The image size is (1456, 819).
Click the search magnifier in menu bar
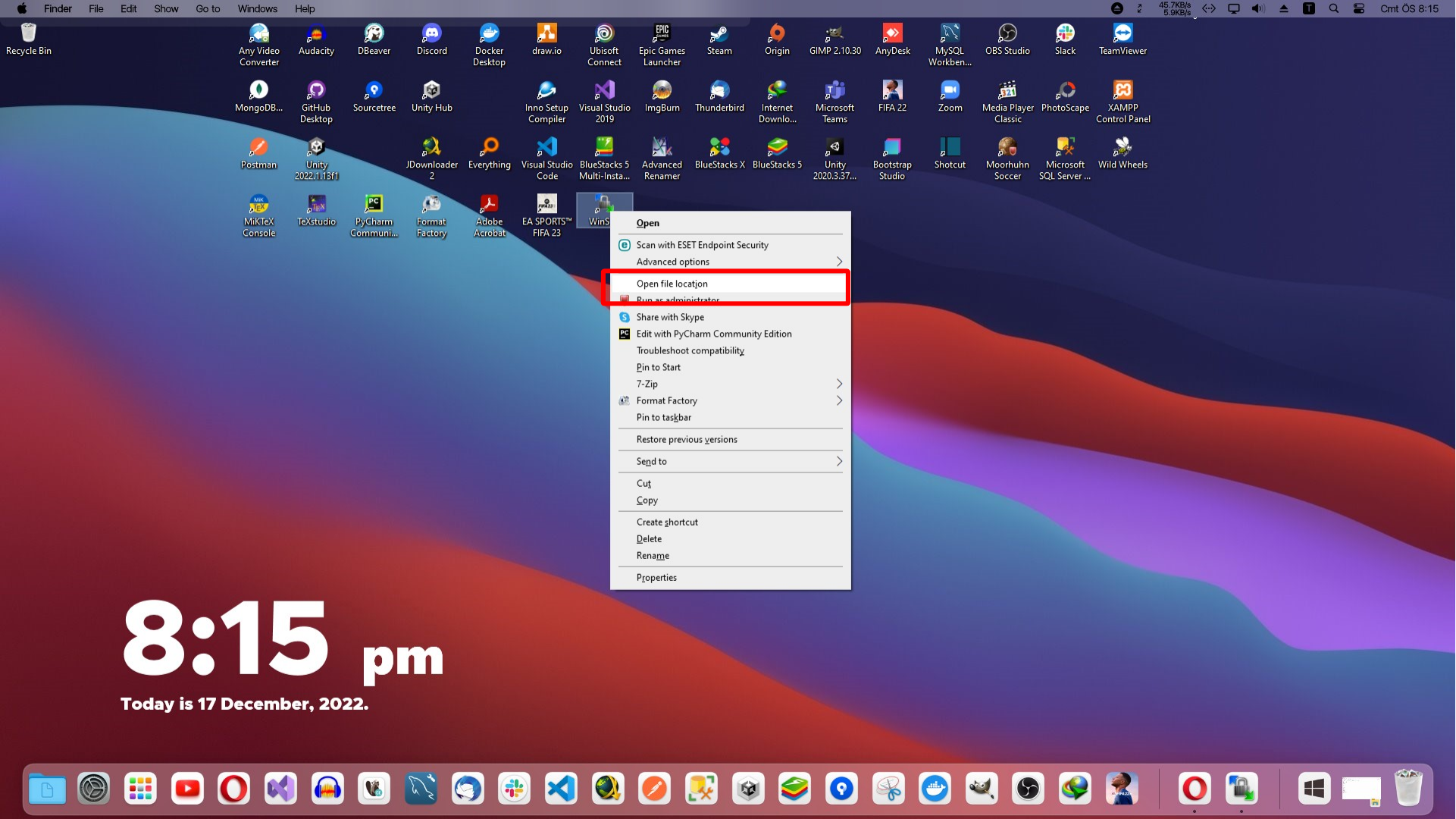1334,8
